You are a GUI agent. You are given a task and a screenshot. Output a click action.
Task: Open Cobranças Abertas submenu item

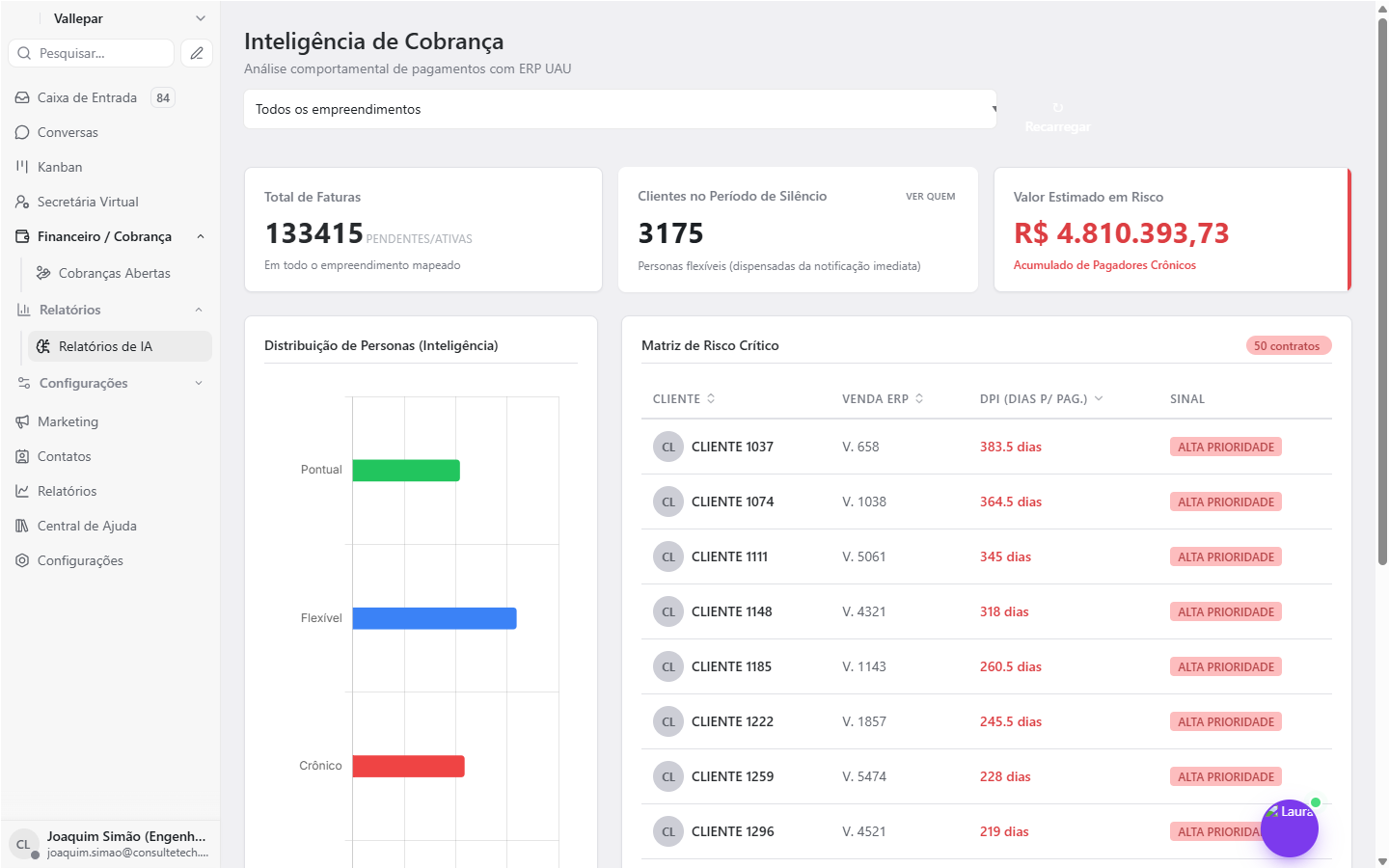(115, 273)
